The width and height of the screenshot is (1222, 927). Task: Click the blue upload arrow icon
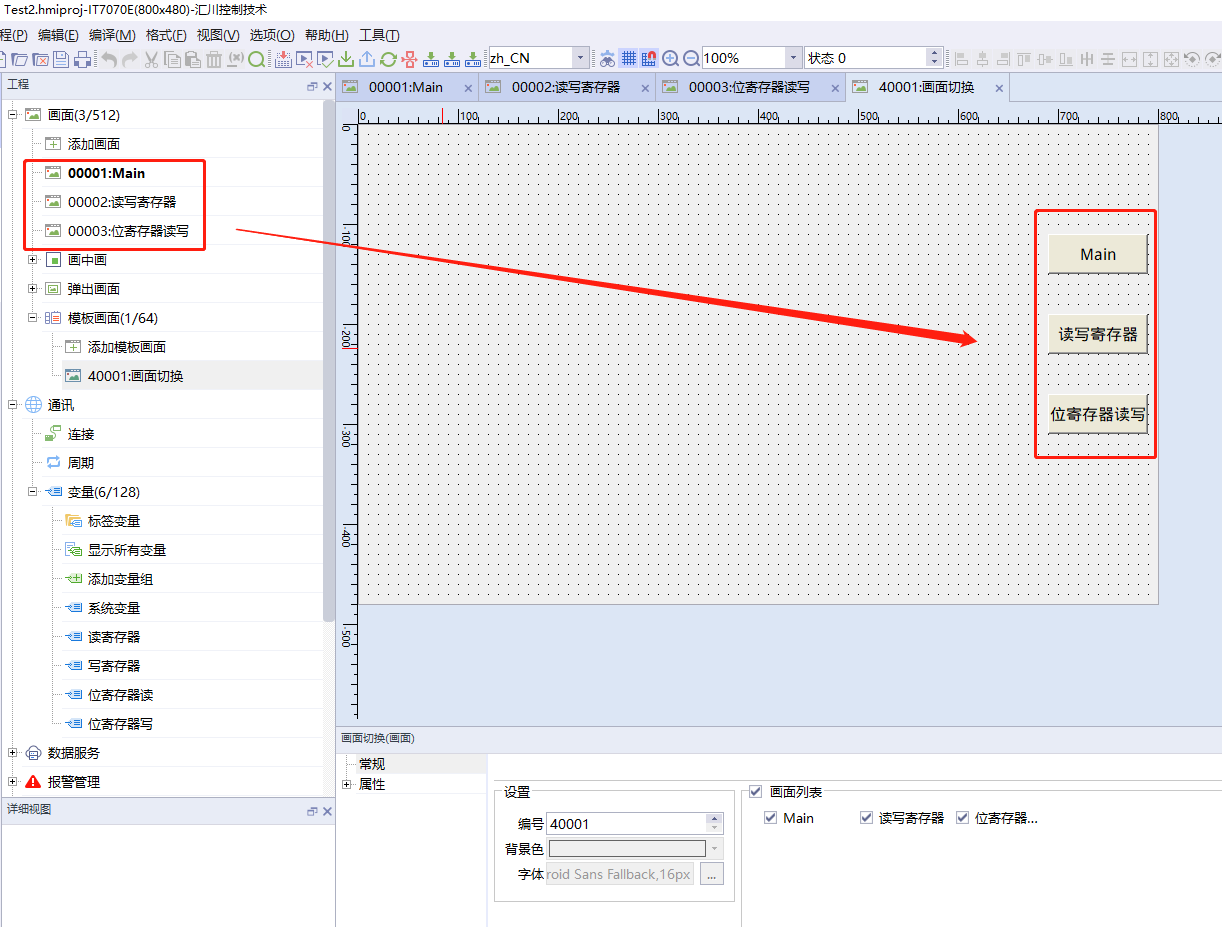pyautogui.click(x=367, y=59)
